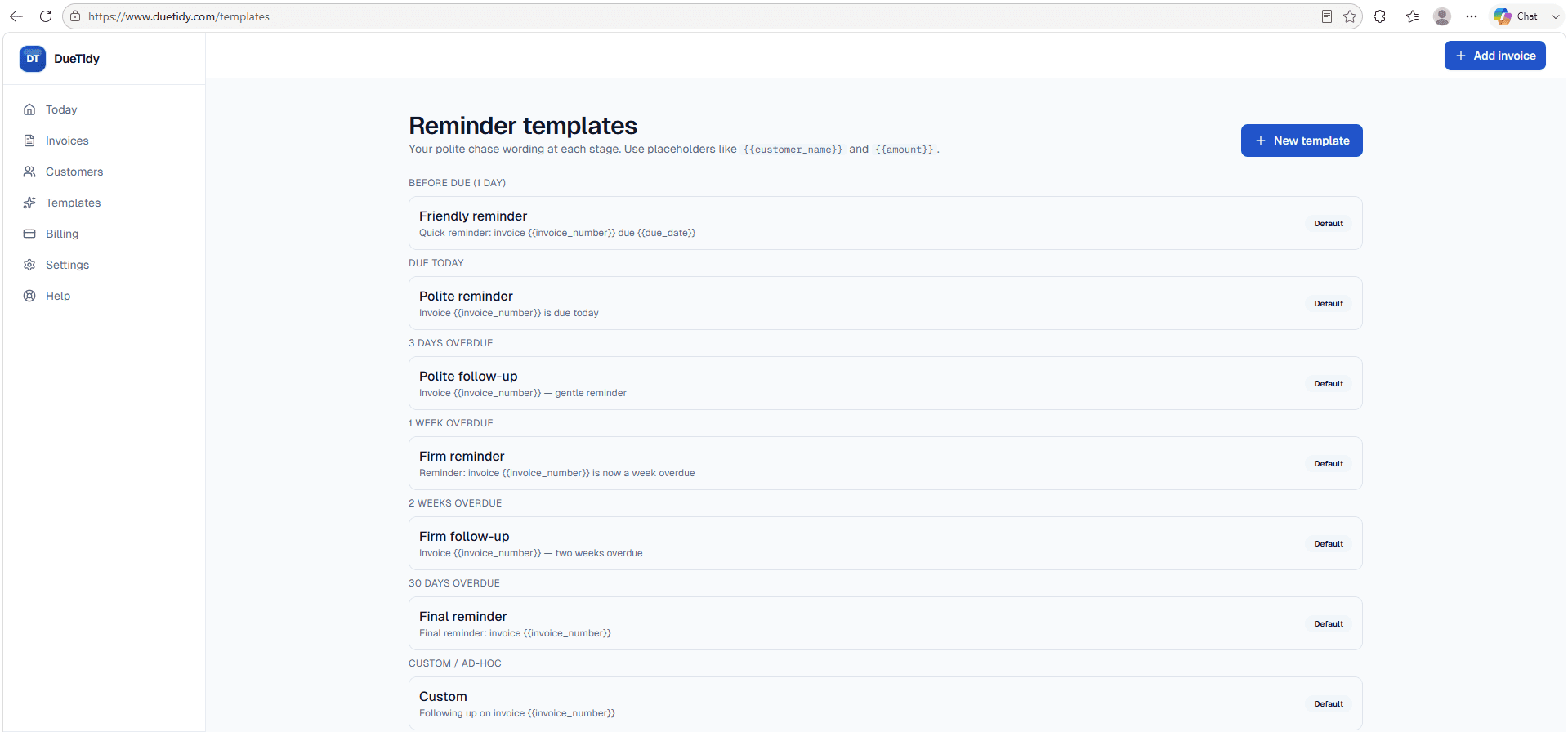
Task: Click the Billing card icon
Action: tap(29, 234)
